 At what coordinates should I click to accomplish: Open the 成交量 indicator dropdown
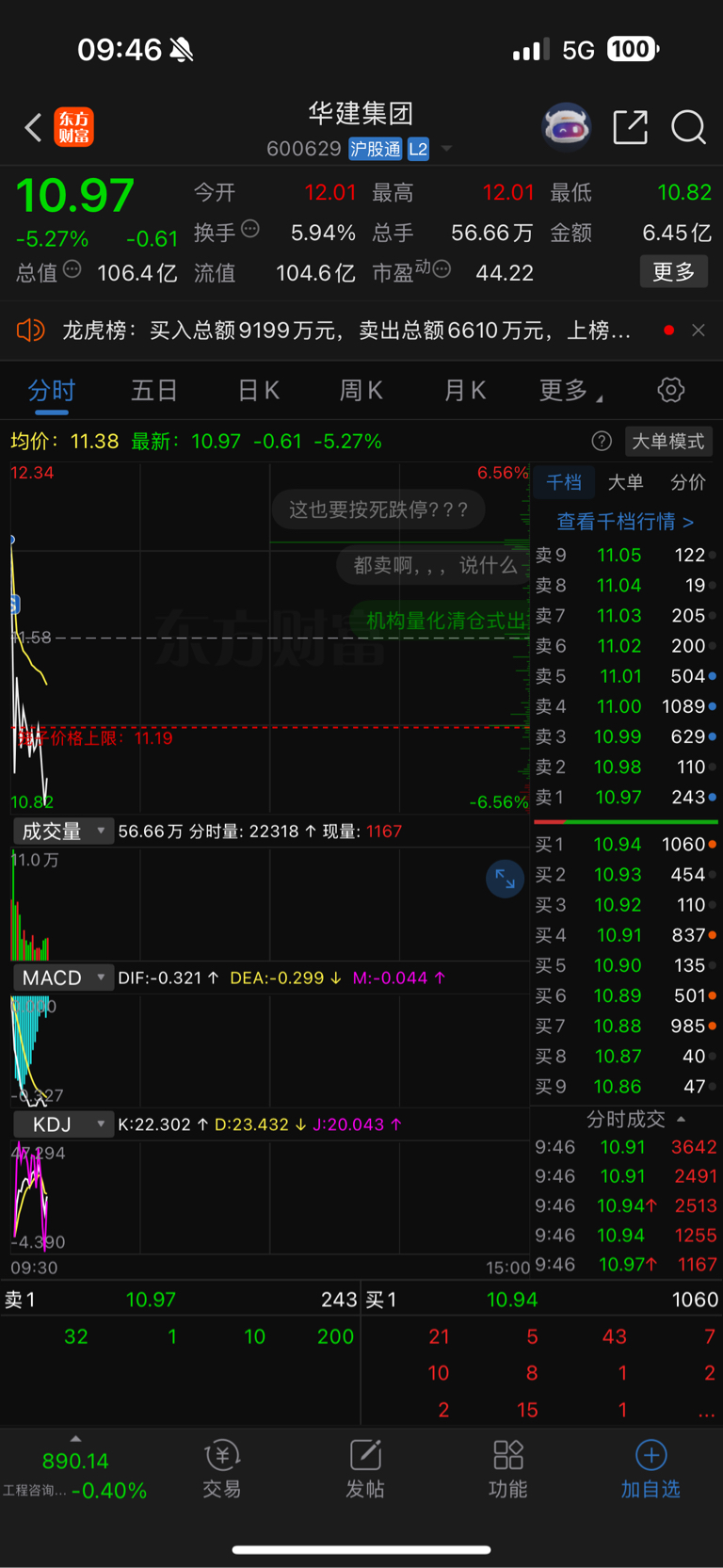63,831
